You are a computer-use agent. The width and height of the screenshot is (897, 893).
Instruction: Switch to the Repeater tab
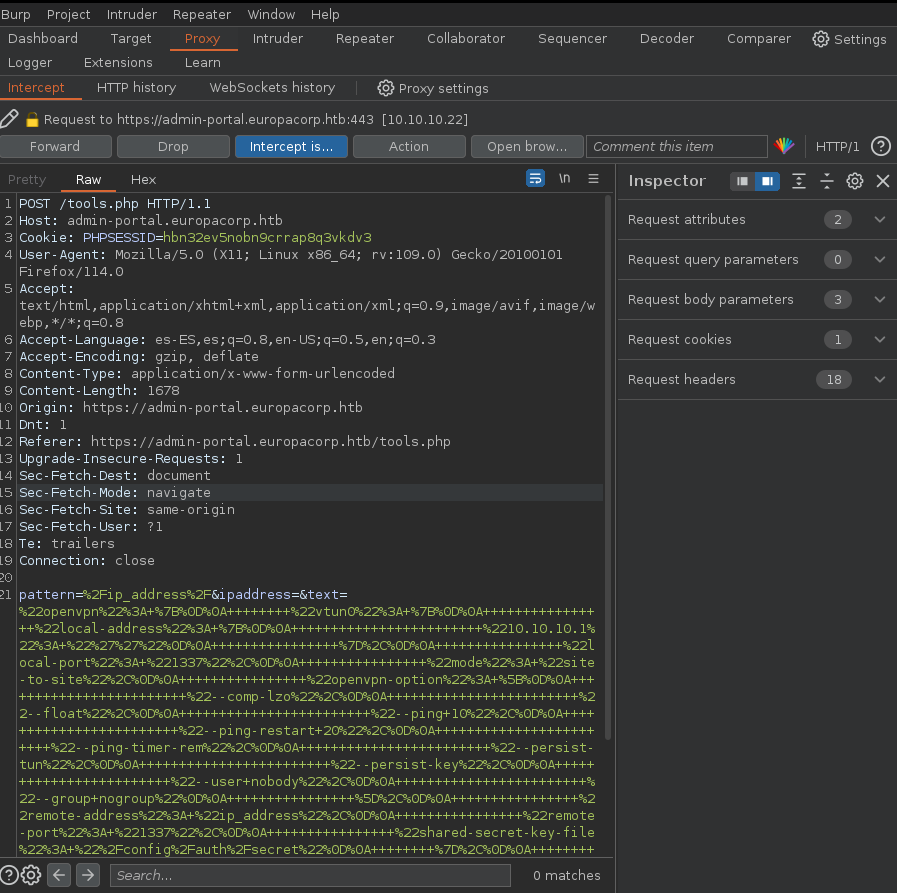[x=364, y=38]
